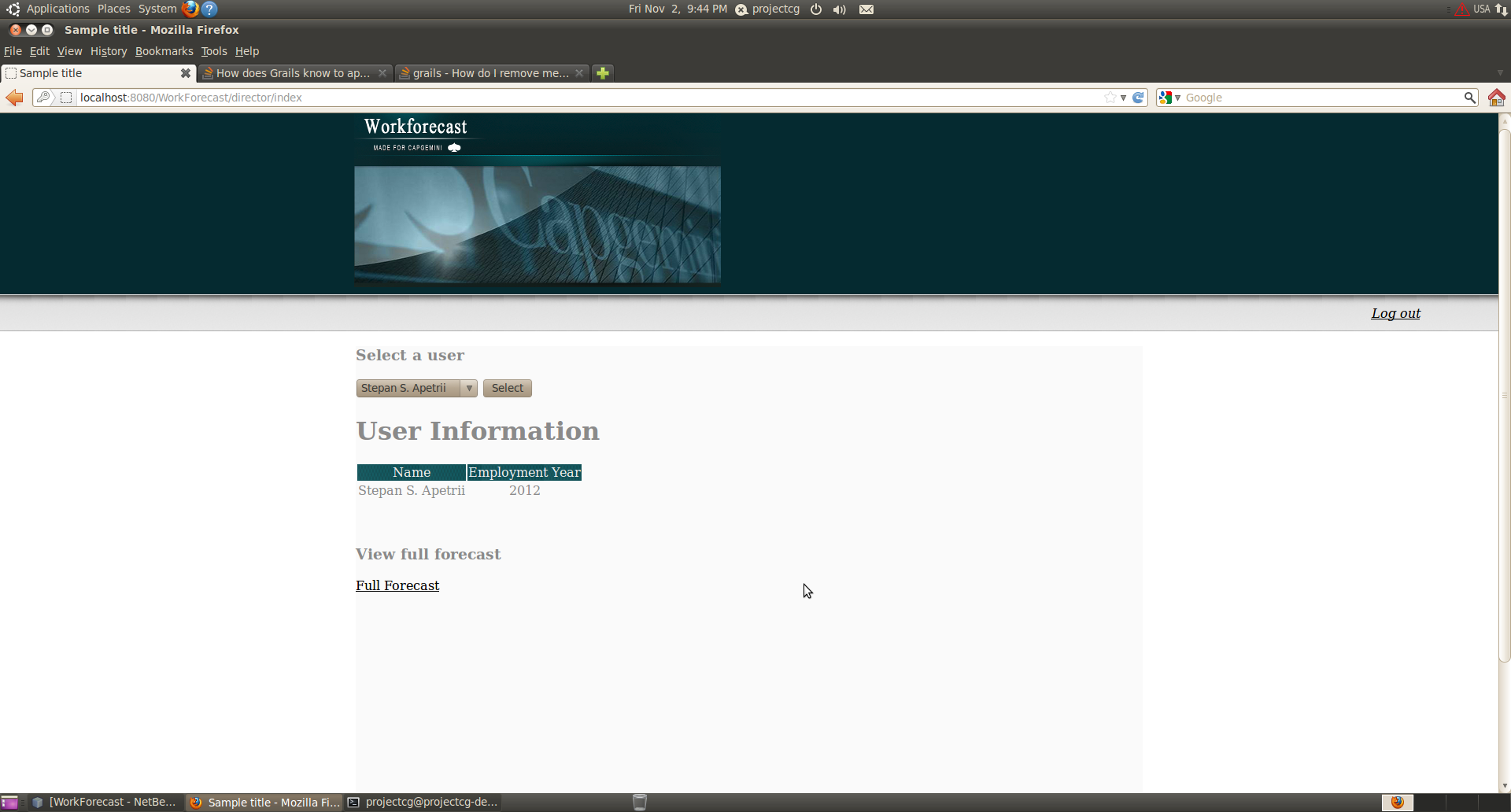Switch to projectcg terminal taskbar window
Image resolution: width=1511 pixels, height=812 pixels.
423,803
